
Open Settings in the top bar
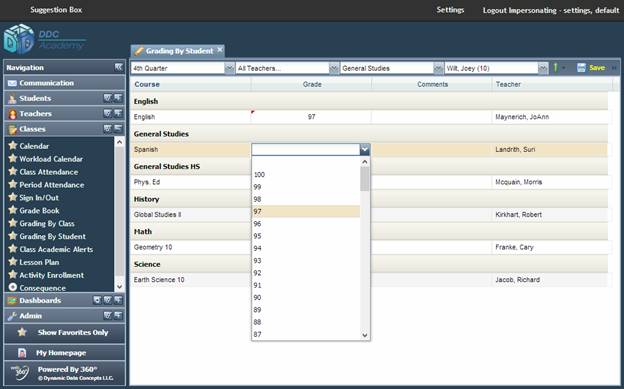(x=450, y=10)
